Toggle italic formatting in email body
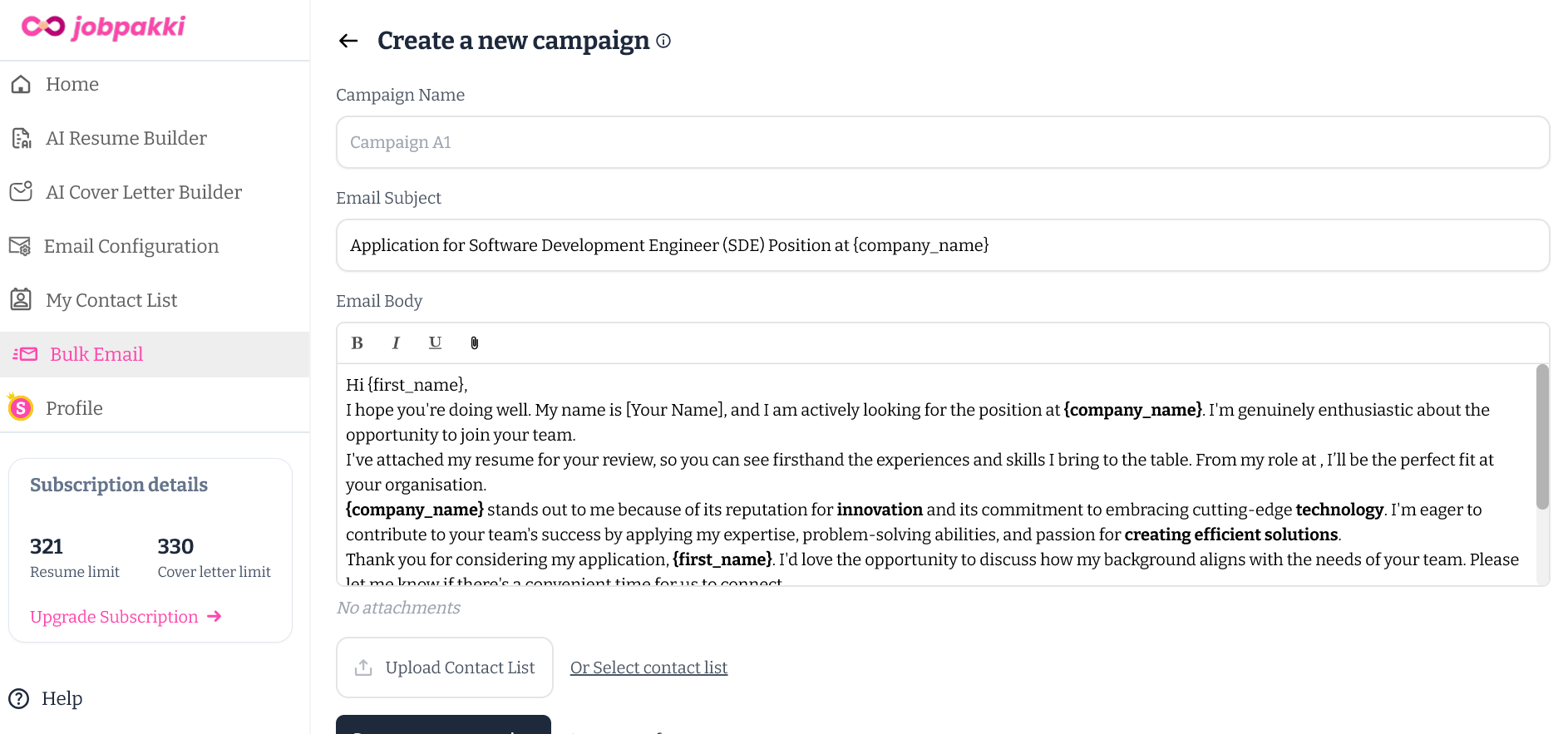 pyautogui.click(x=396, y=343)
